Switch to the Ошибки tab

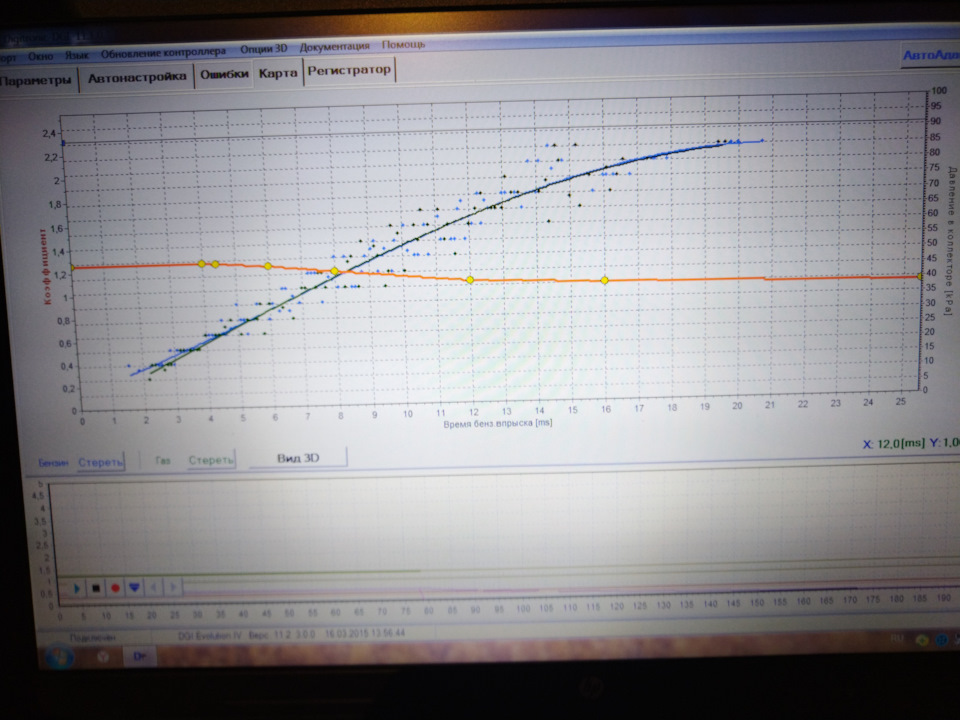coord(224,74)
